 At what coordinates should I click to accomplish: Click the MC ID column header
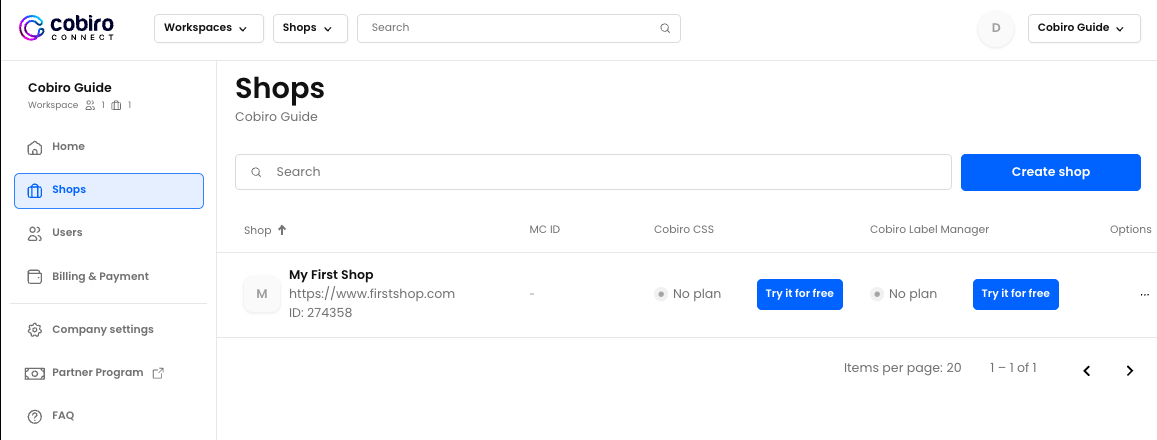(545, 230)
